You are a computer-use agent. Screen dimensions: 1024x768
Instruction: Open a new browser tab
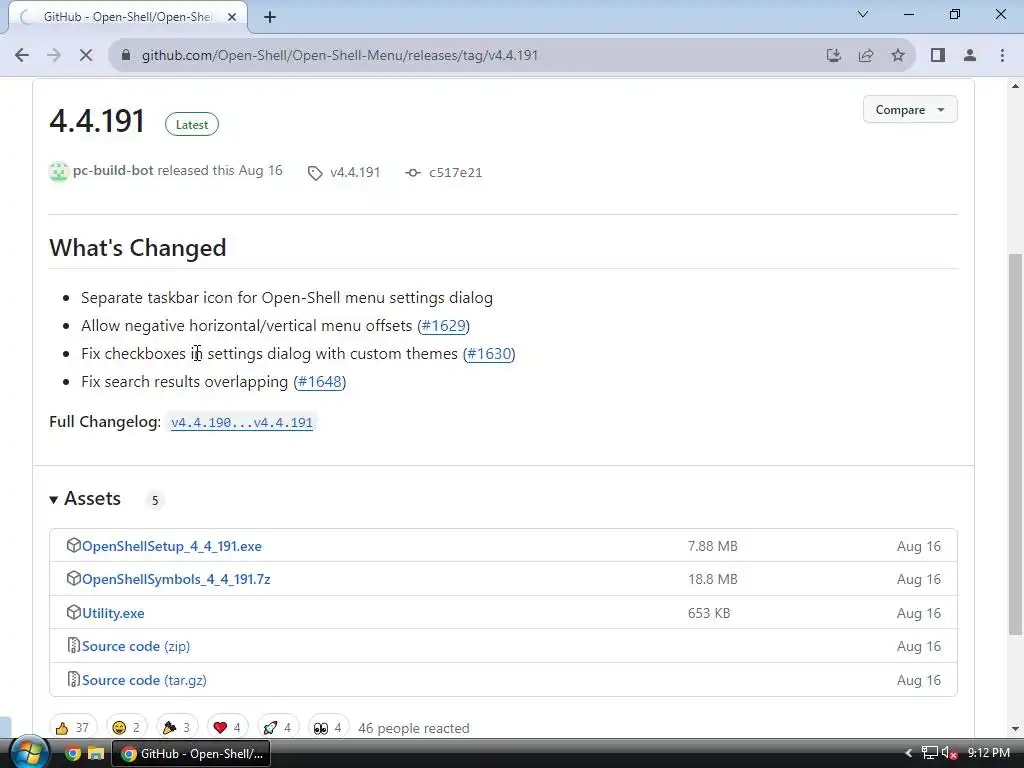270,17
